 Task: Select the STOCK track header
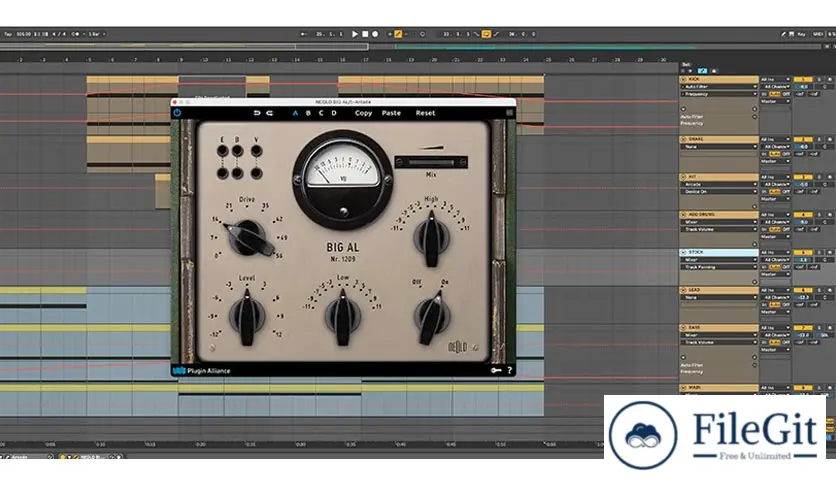pos(719,252)
